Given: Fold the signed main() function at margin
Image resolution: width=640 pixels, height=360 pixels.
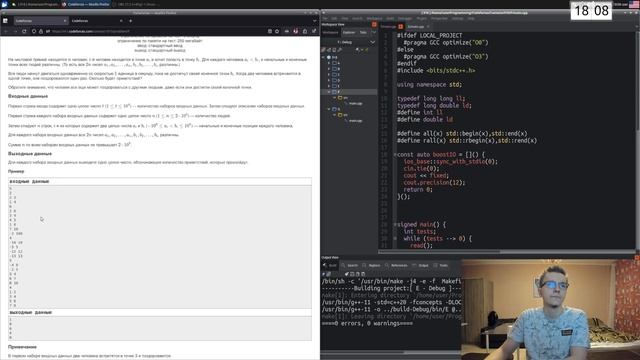Looking at the screenshot, I should tap(395, 224).
